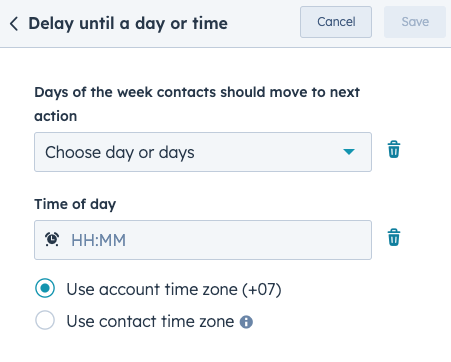Click the 'Delay until a day or time' heading
Image resolution: width=451 pixels, height=362 pixels.
[128, 24]
